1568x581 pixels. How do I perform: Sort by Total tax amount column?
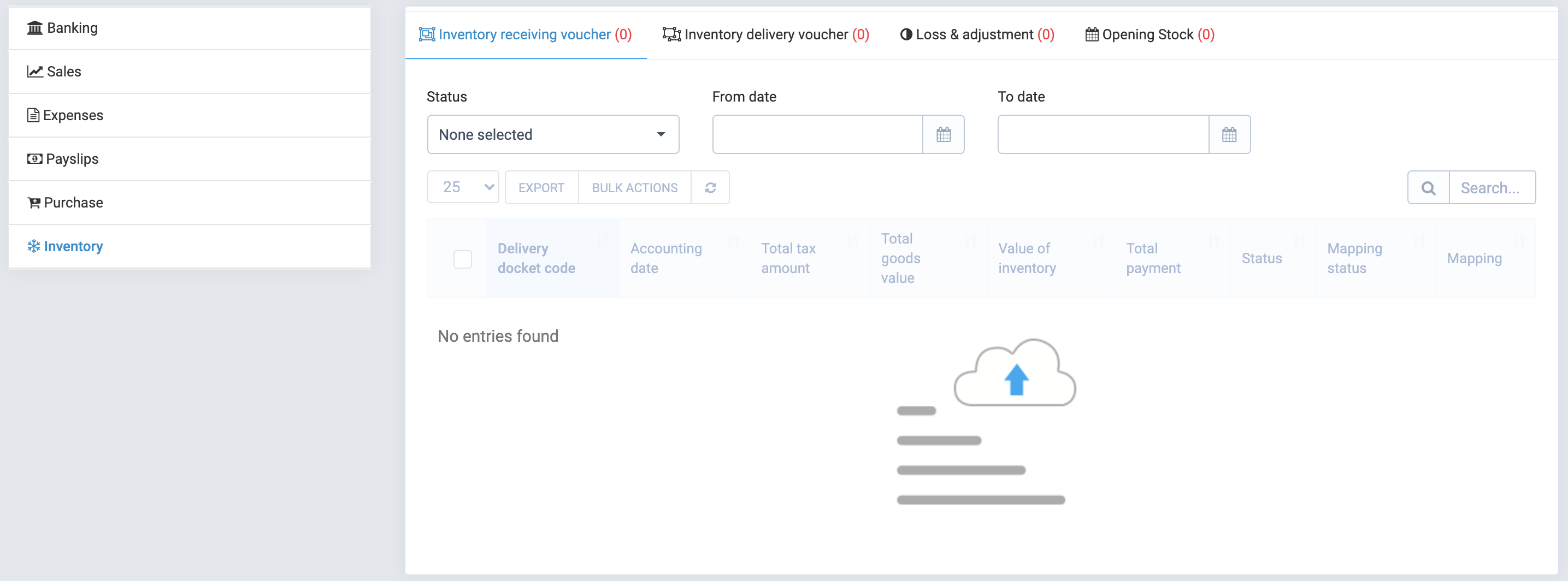coord(810,259)
